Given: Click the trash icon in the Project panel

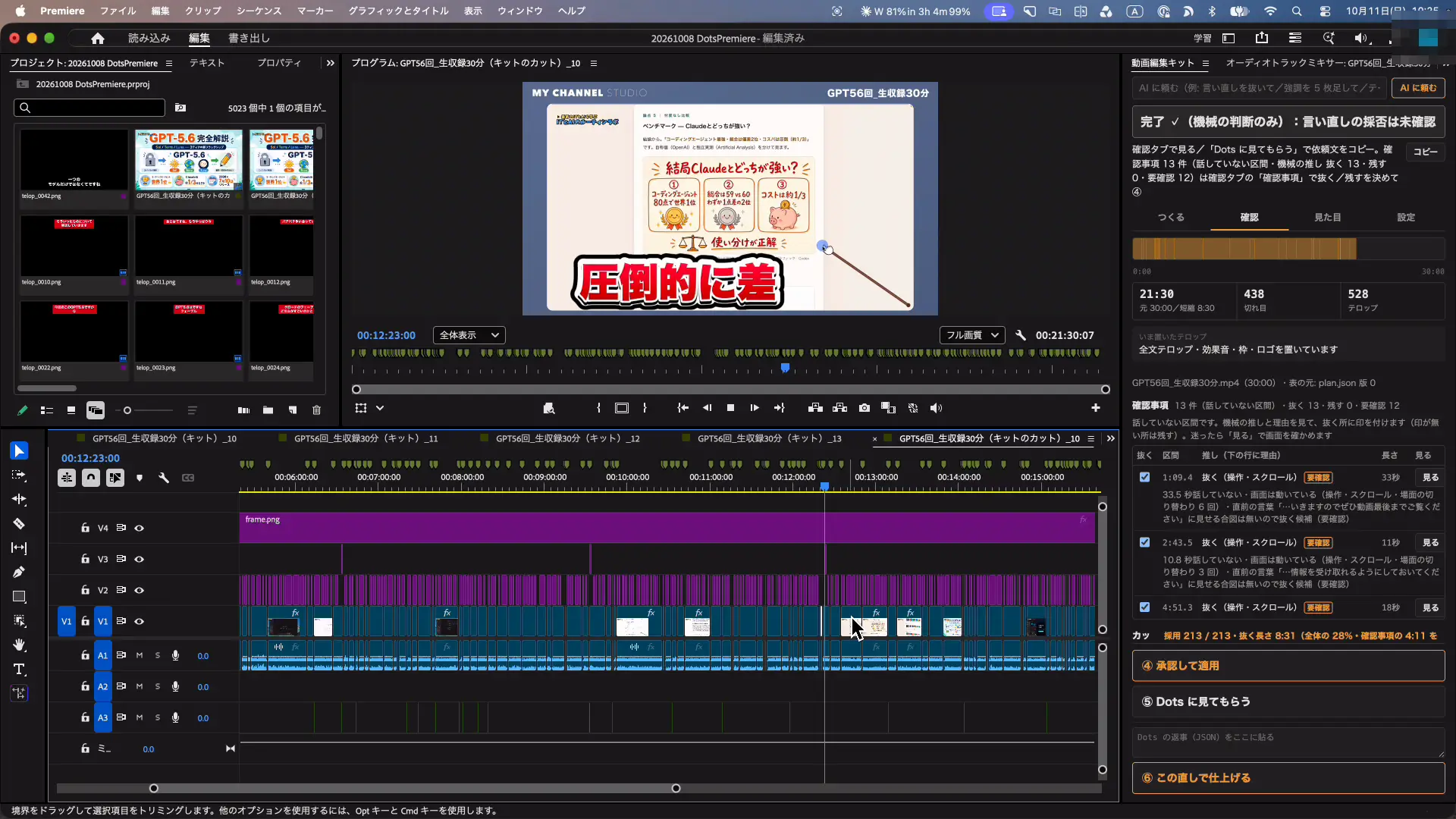Looking at the screenshot, I should [317, 410].
